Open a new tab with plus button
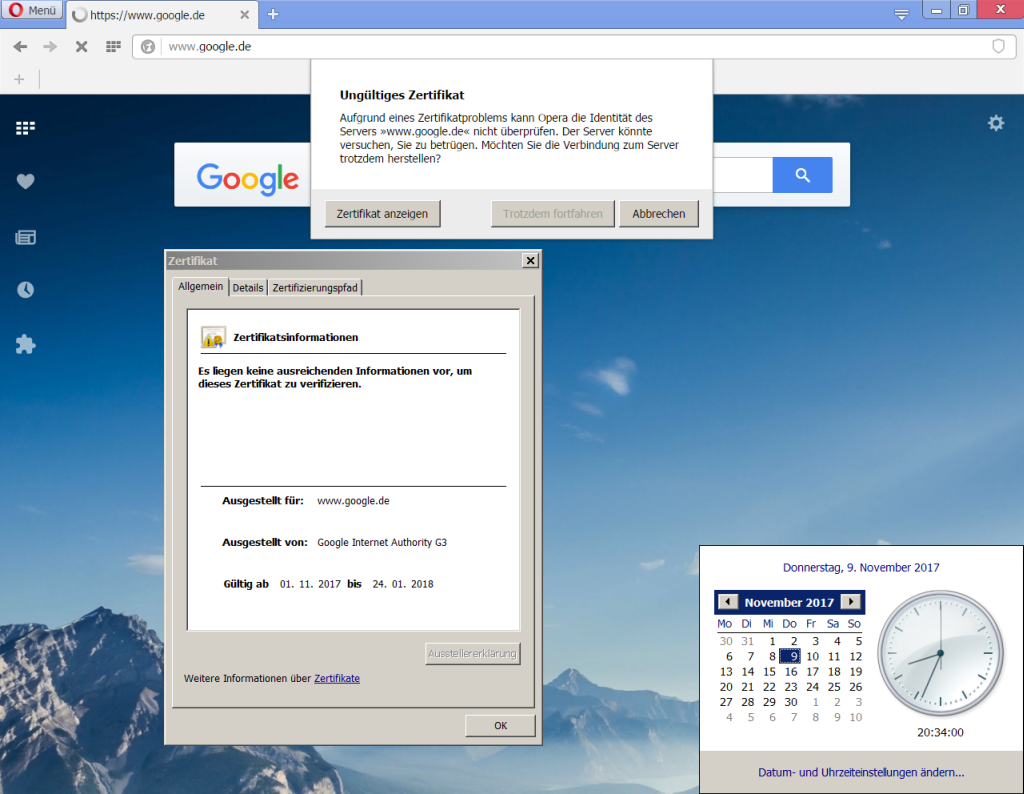 tap(273, 14)
